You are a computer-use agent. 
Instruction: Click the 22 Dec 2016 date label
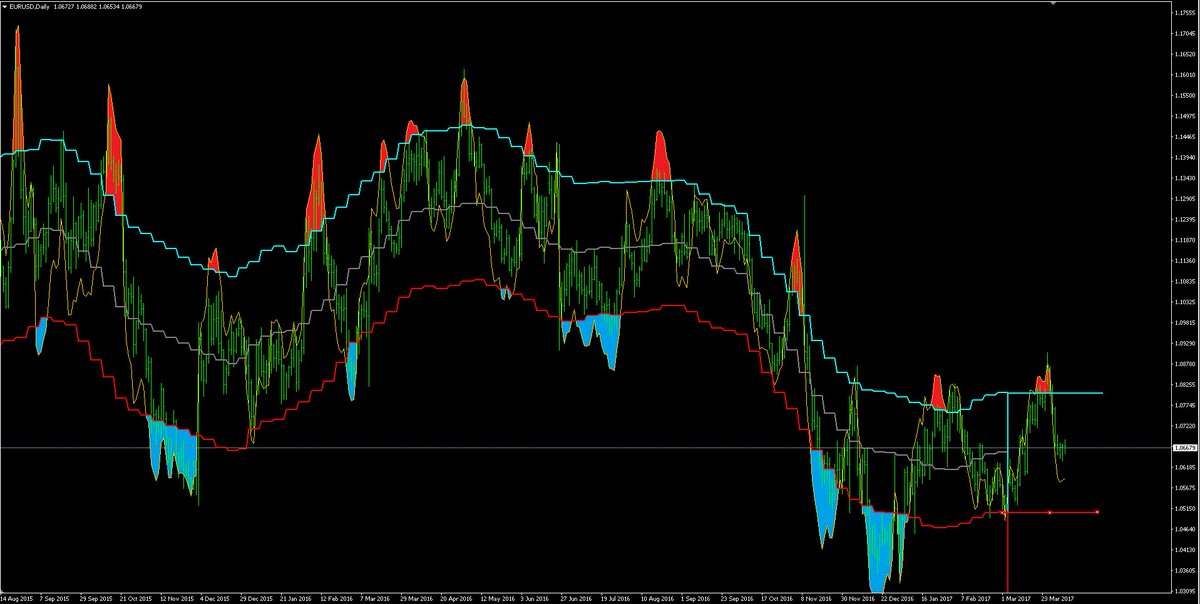(897, 598)
